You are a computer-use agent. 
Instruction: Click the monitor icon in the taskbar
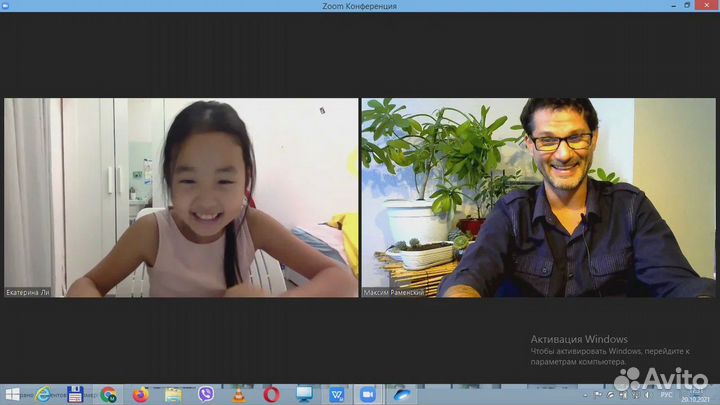click(x=304, y=394)
